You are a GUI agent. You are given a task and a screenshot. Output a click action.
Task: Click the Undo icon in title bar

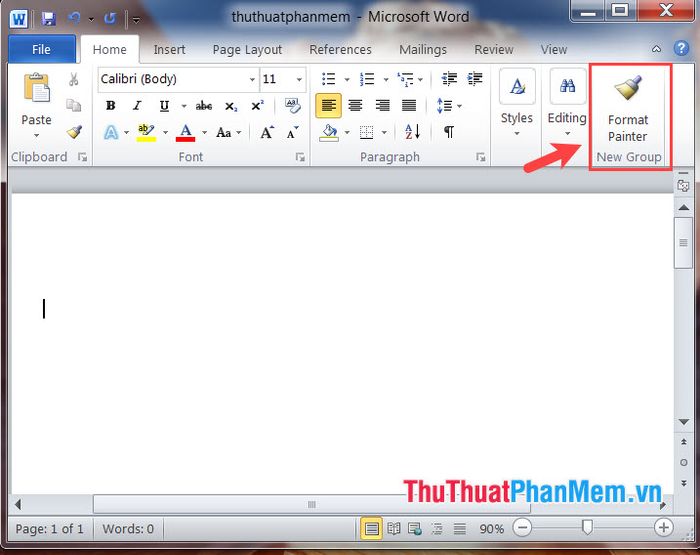pyautogui.click(x=74, y=18)
